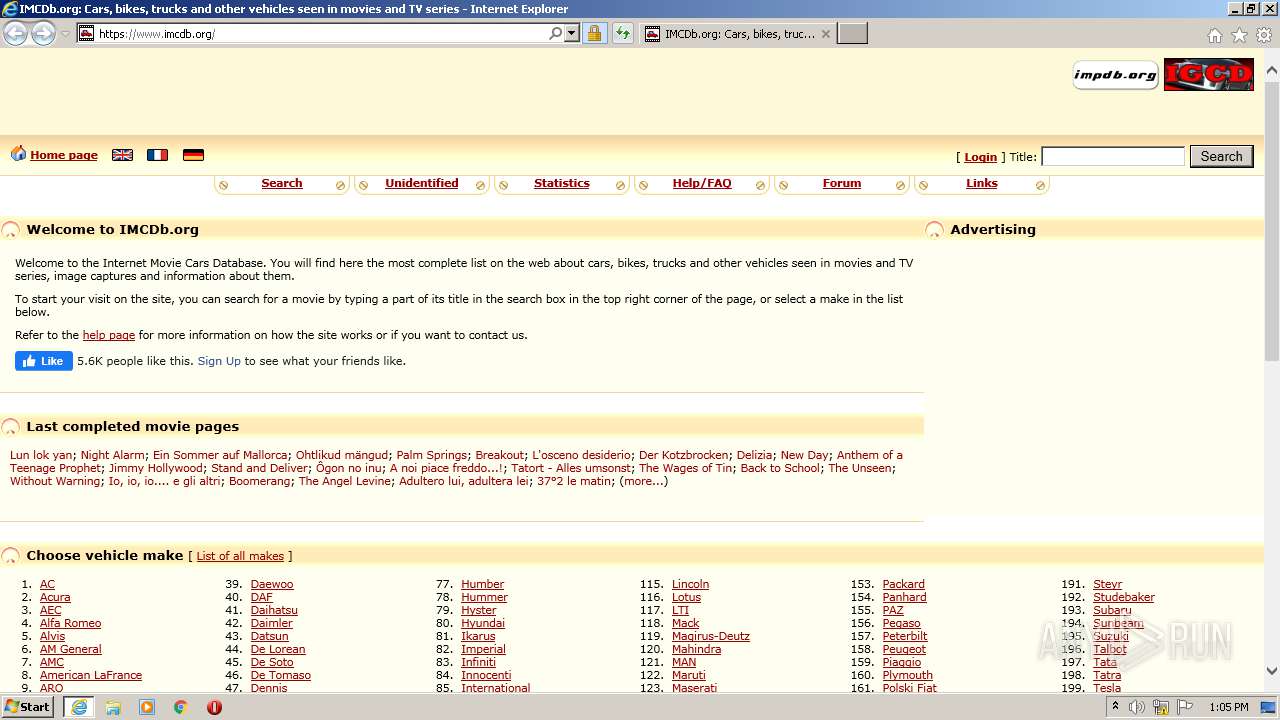This screenshot has height=720, width=1280.
Task: Open a new blank tab
Action: [852, 33]
